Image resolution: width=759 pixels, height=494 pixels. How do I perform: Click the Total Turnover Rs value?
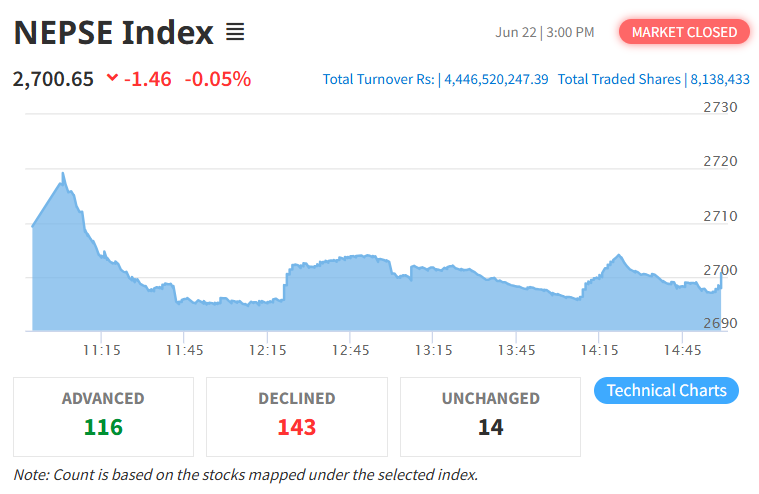[496, 79]
